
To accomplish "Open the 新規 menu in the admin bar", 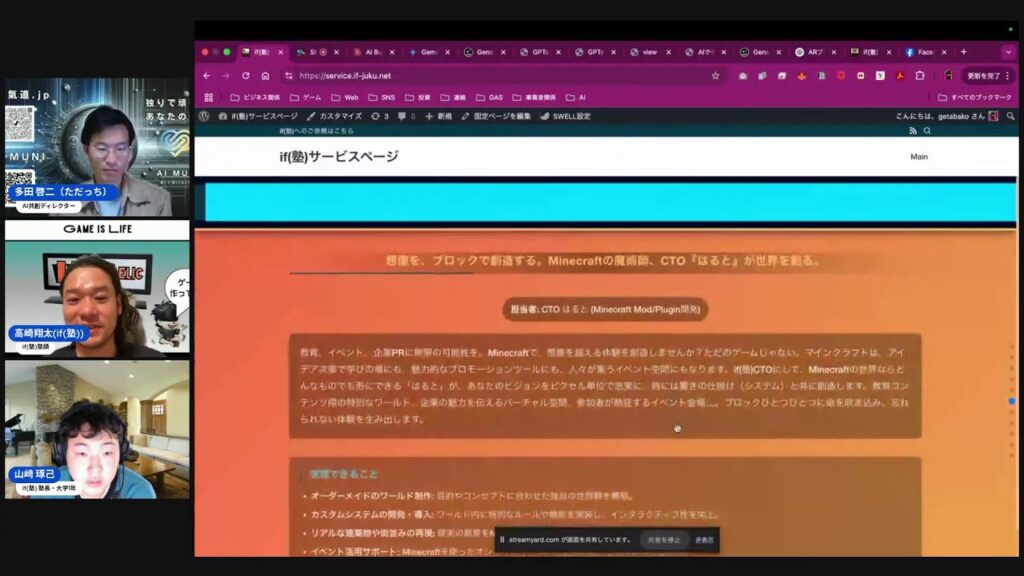I will pyautogui.click(x=438, y=116).
